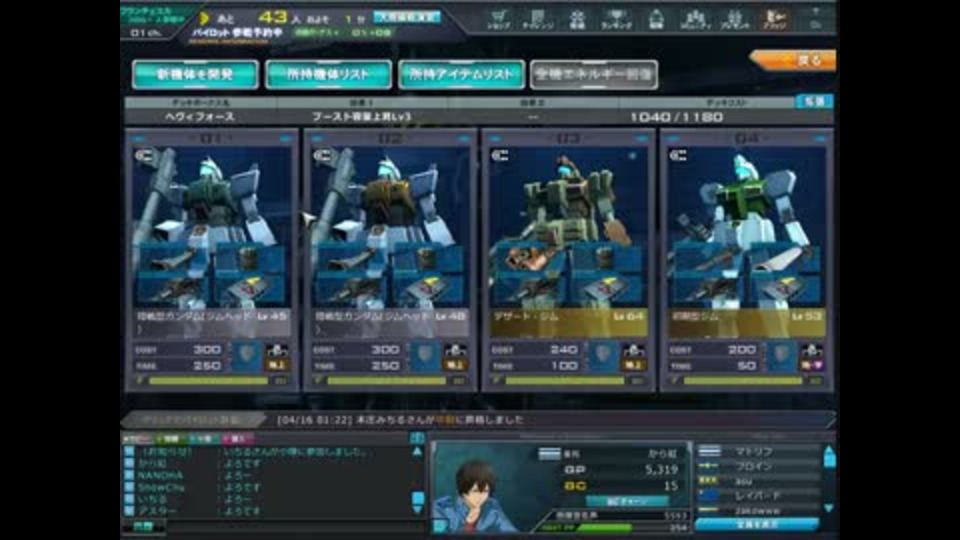The image size is (960, 540).
Task: Click the rifle weapon icon on slot 04
Action: coord(708,260)
